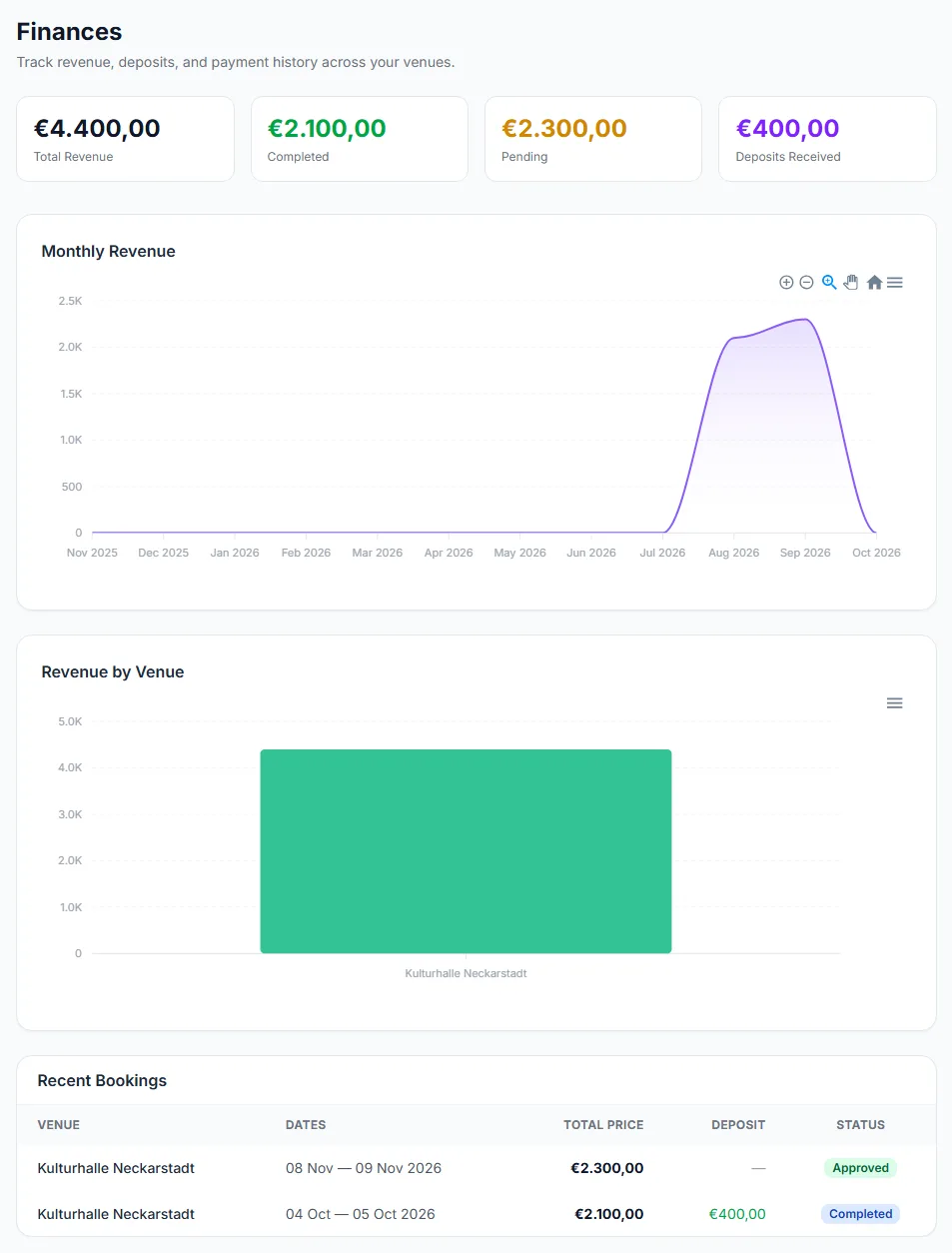
Task: Click the Deposits Received card
Action: (x=827, y=139)
